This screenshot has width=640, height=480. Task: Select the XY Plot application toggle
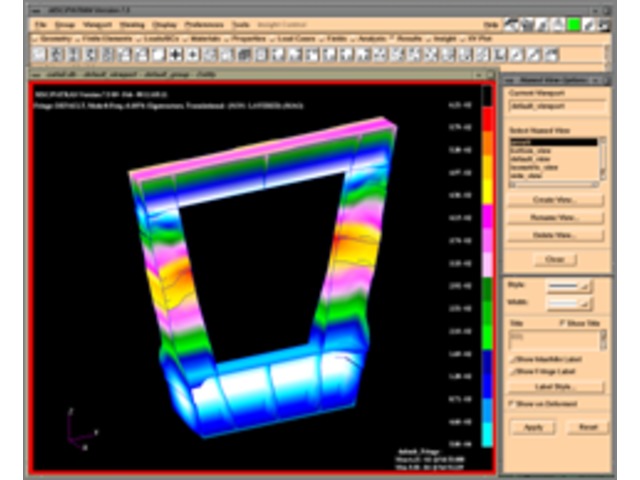click(477, 39)
